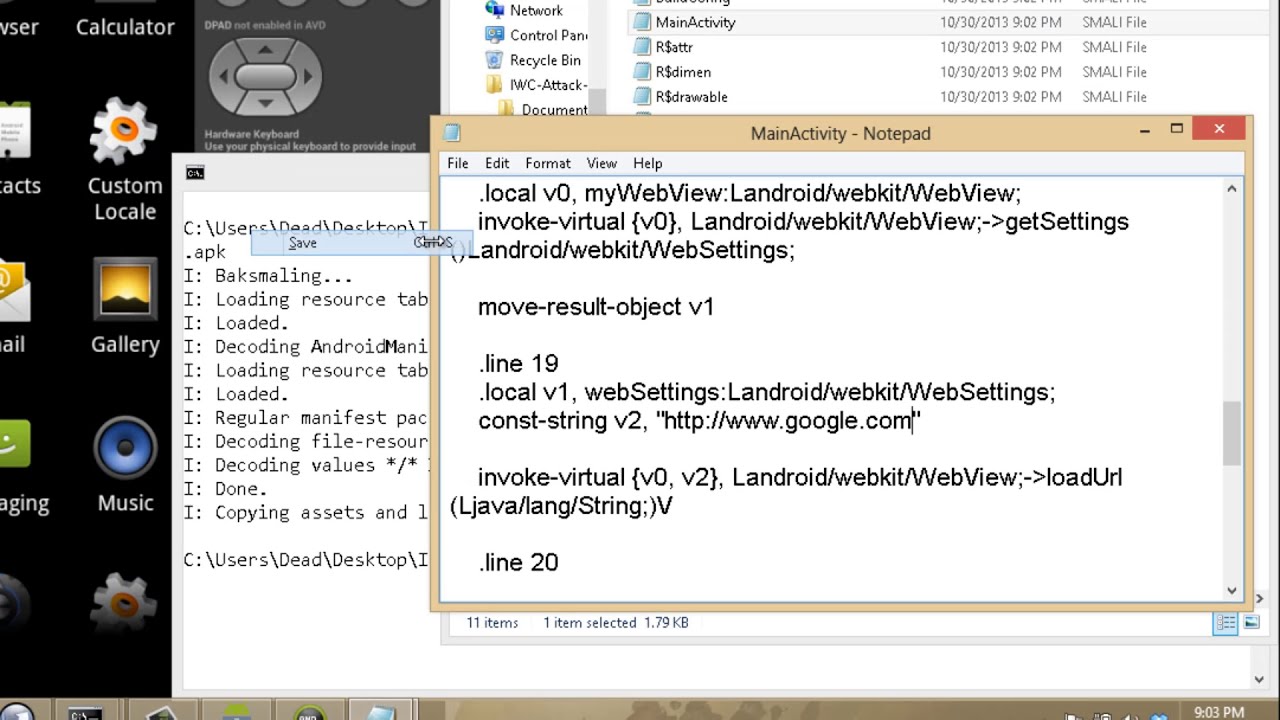Click the '.local v1, webSettings' line in Notepad

tap(766, 392)
